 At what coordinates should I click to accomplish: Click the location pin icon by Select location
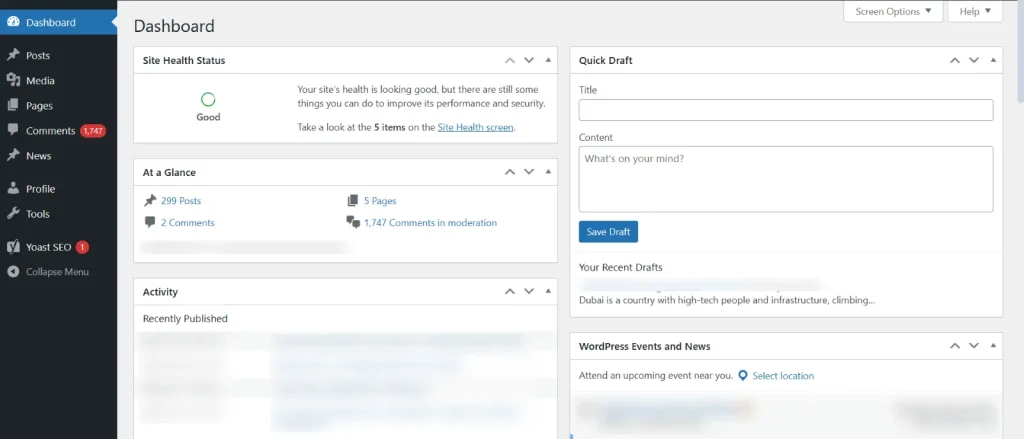pos(743,376)
